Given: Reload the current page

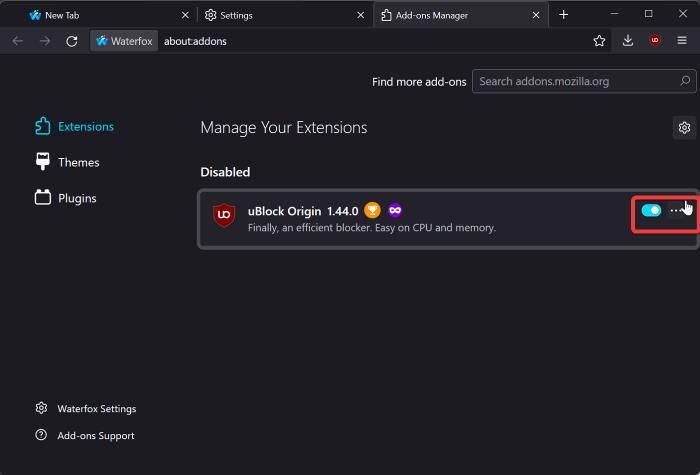Looking at the screenshot, I should coord(72,41).
